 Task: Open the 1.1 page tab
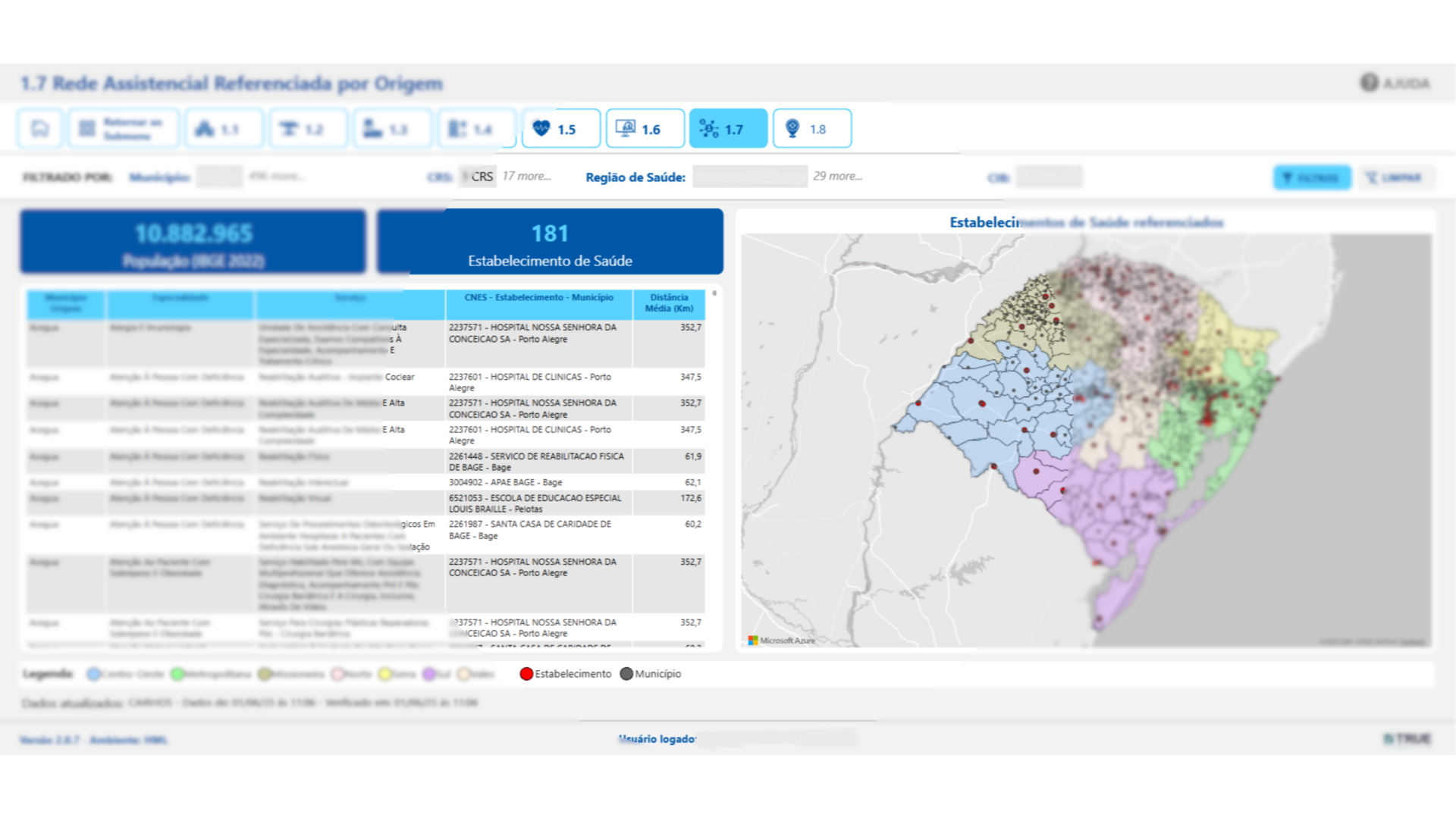(224, 129)
